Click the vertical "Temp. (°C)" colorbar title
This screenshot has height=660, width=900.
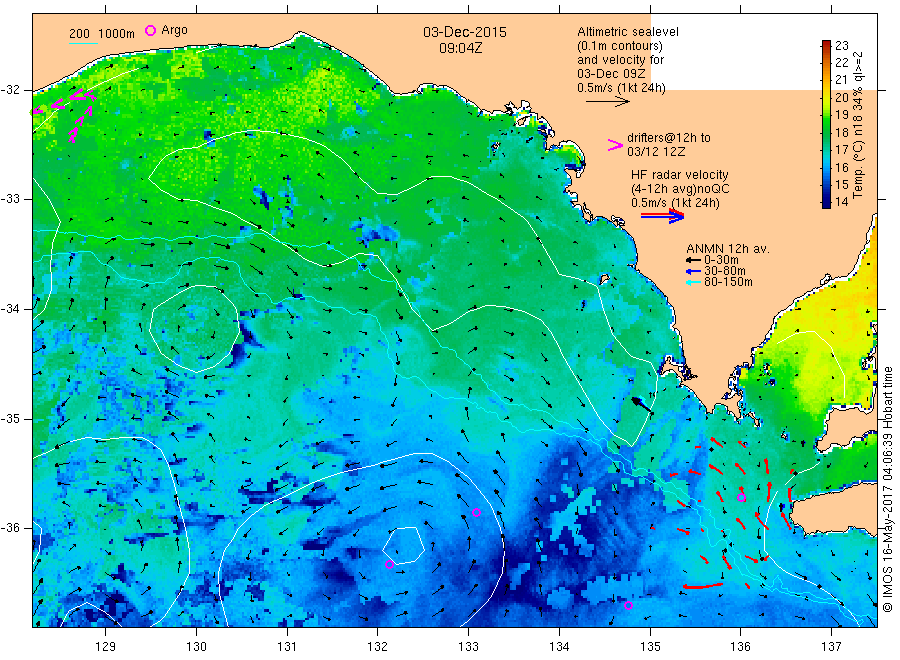point(858,168)
